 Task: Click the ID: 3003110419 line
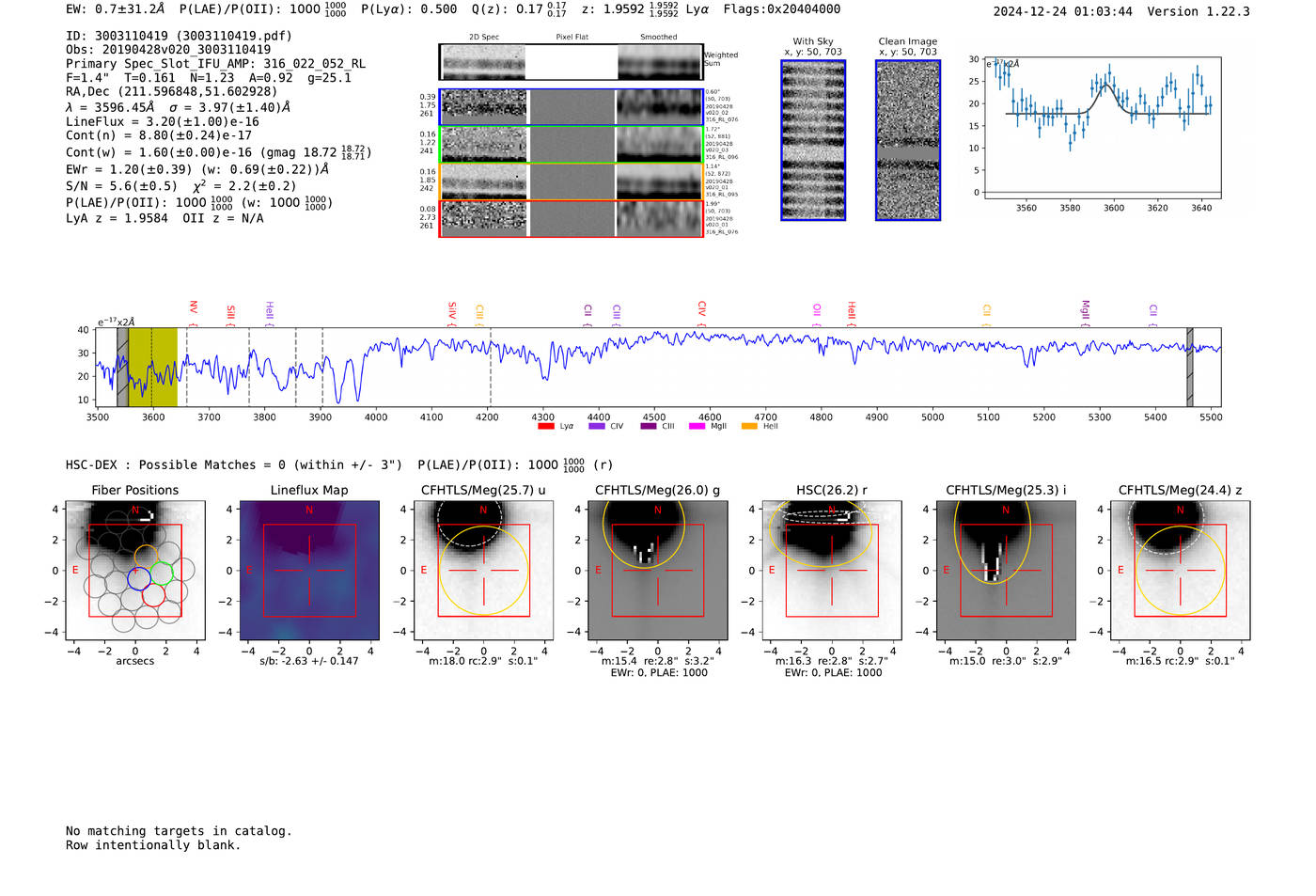(x=179, y=36)
